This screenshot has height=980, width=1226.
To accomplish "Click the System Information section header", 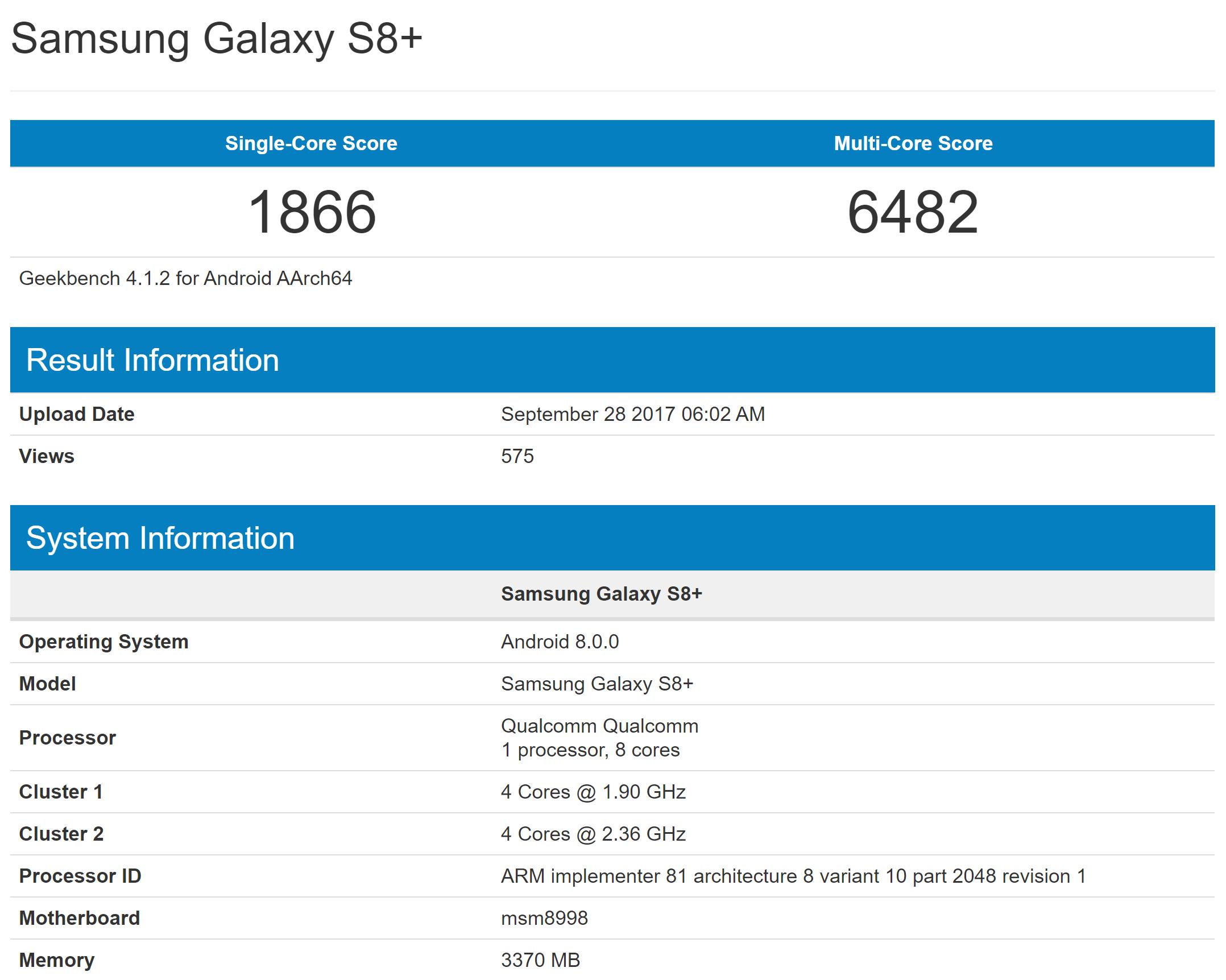I will click(x=161, y=538).
